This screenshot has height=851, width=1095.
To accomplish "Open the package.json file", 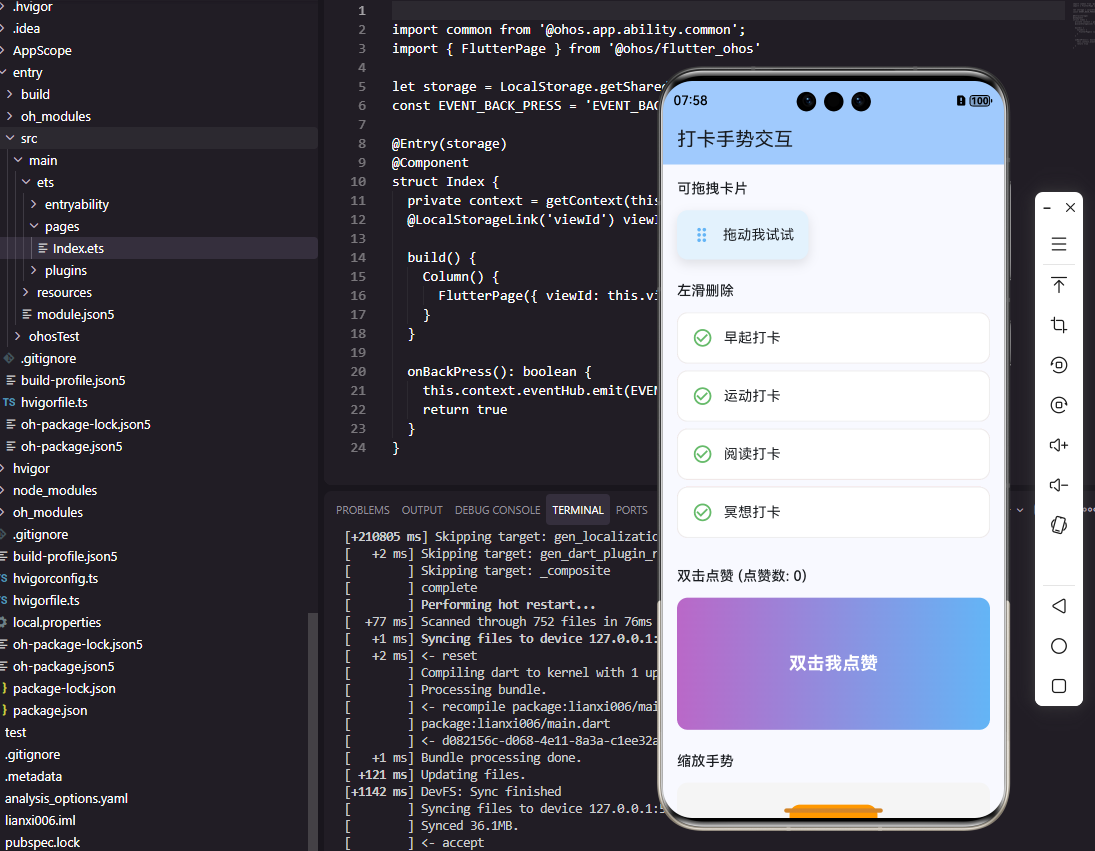I will pos(50,711).
